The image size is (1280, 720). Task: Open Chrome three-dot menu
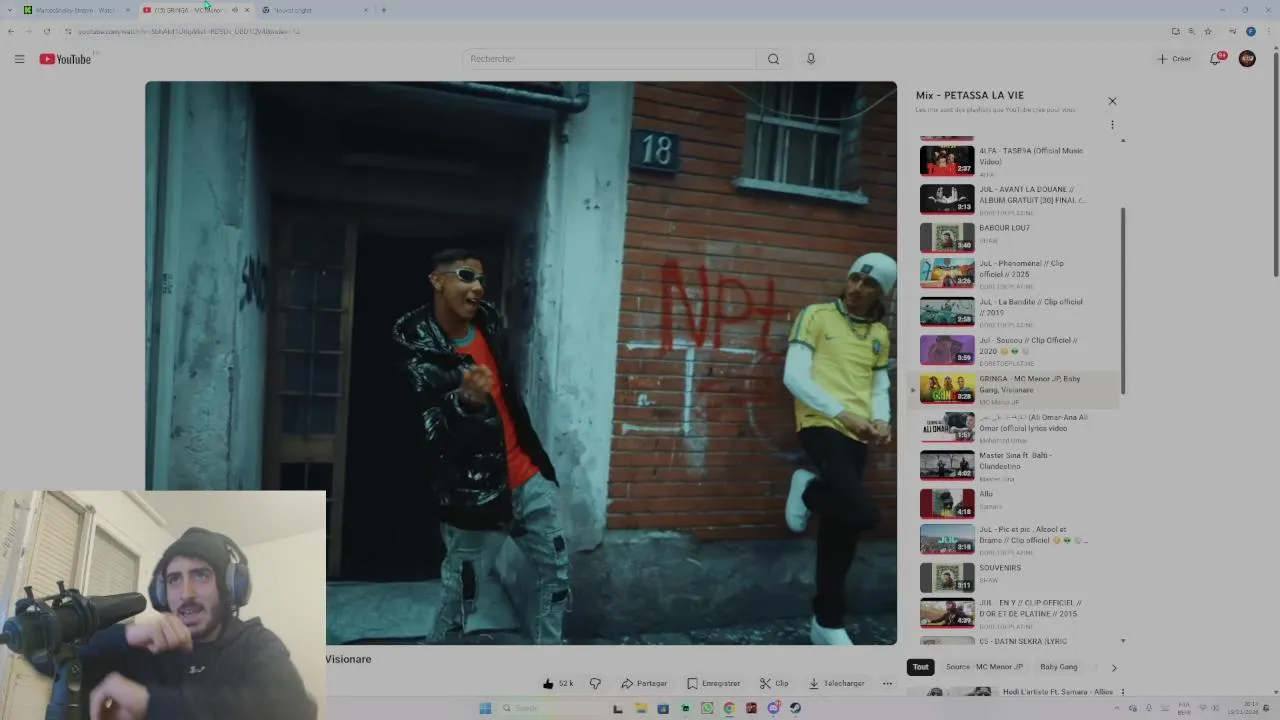click(x=1267, y=31)
